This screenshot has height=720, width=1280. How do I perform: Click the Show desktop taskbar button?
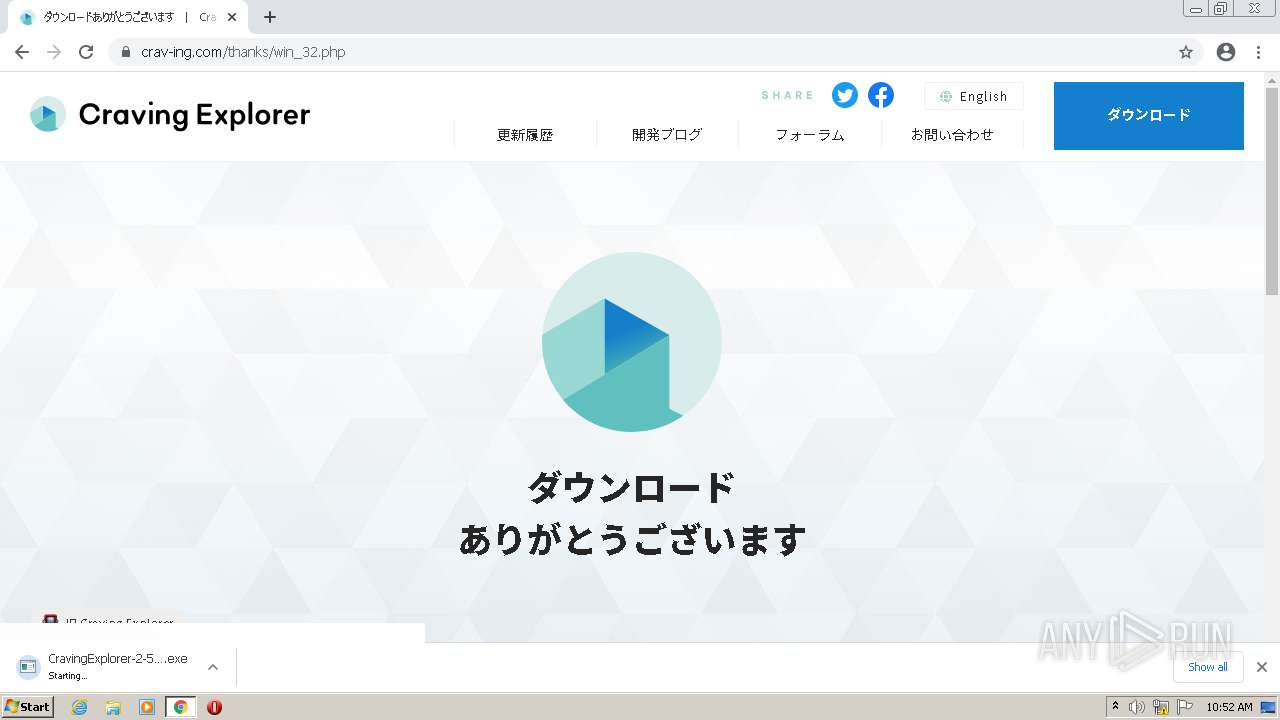pyautogui.click(x=1269, y=707)
